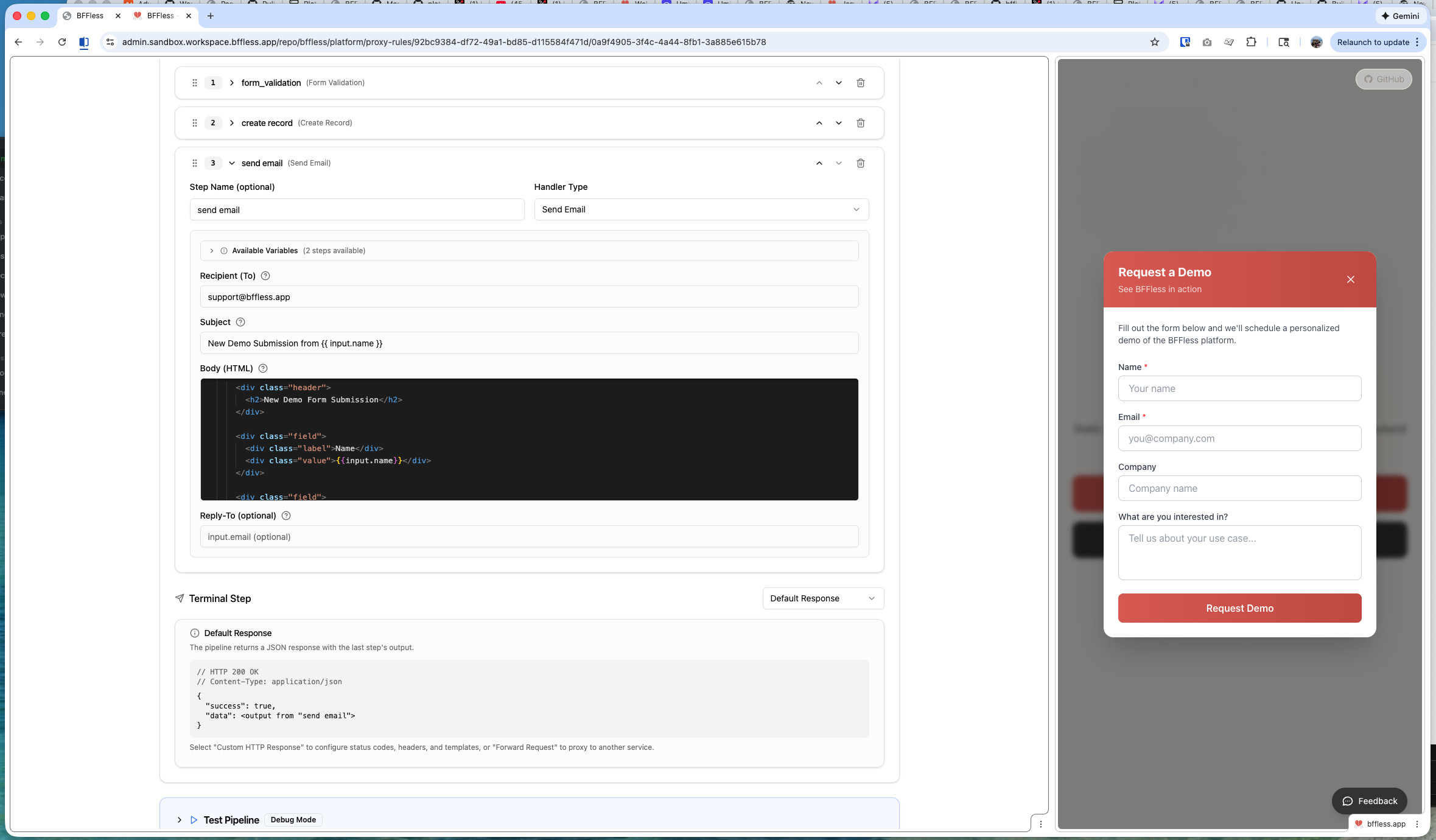Screen dimensions: 1436x840
Task: Click the Request Demo button
Action: [1239, 608]
